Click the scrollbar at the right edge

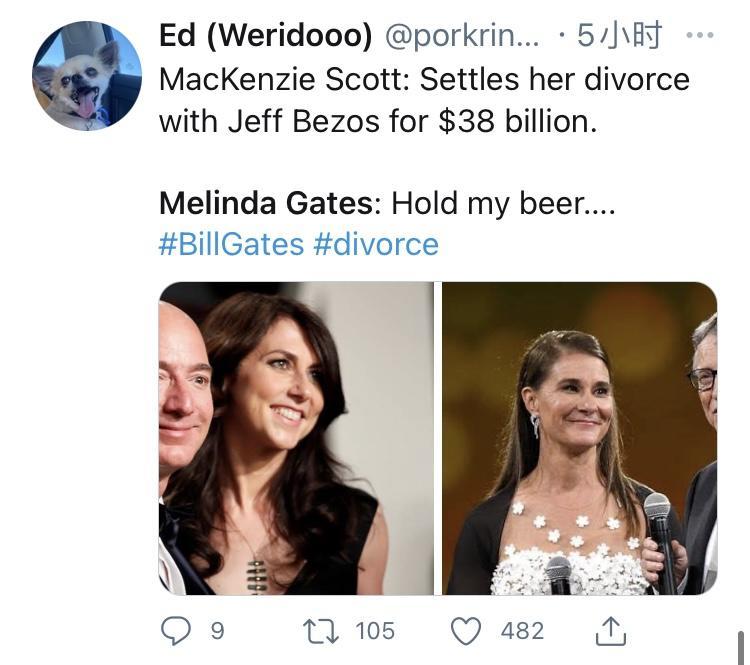pos(741,646)
